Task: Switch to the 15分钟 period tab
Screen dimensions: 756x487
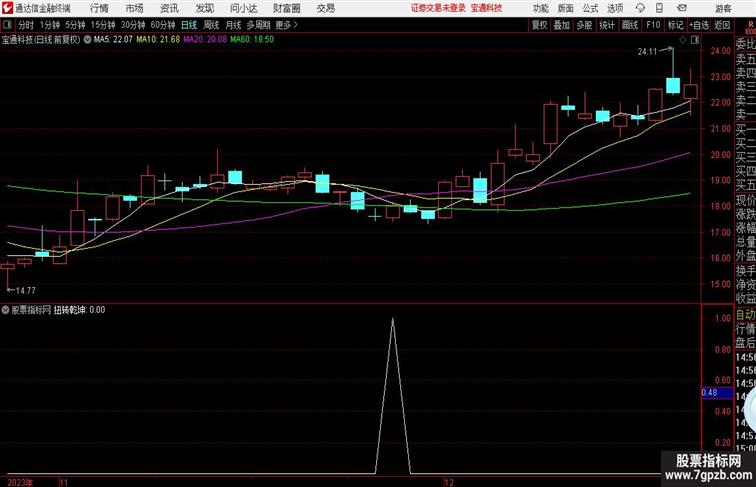Action: pos(103,25)
